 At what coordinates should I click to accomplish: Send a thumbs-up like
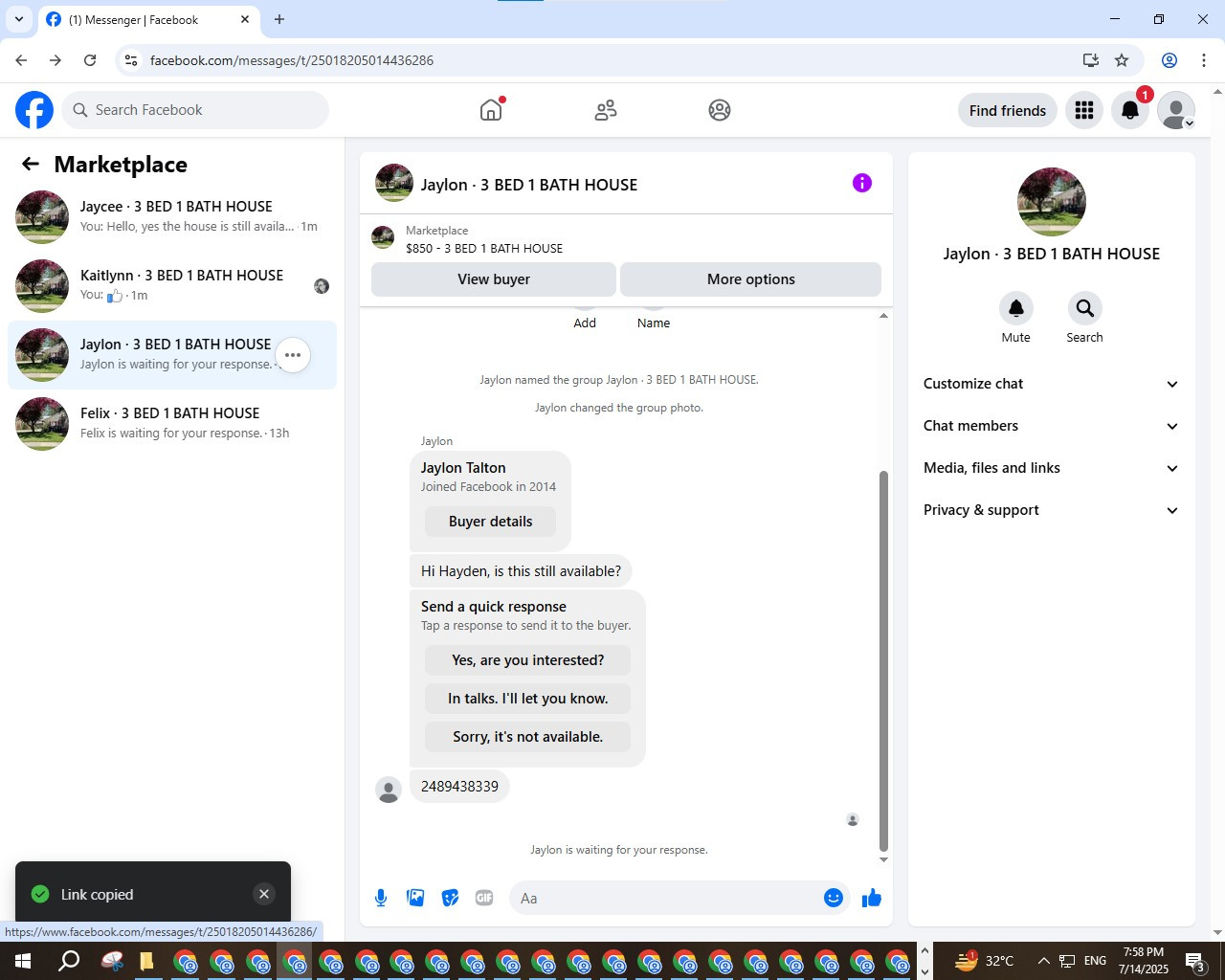coord(872,898)
